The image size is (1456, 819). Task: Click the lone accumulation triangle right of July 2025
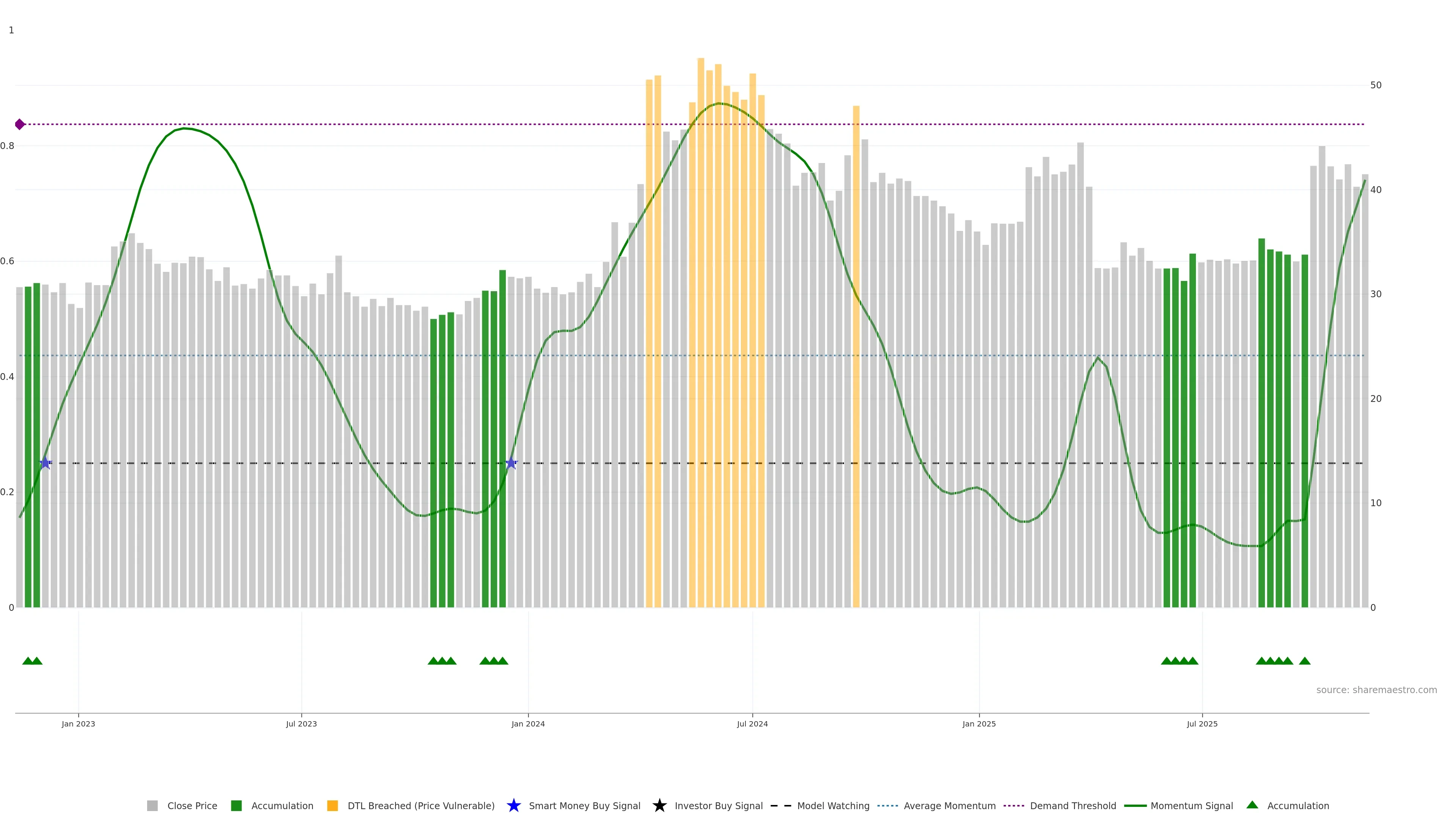[1304, 661]
